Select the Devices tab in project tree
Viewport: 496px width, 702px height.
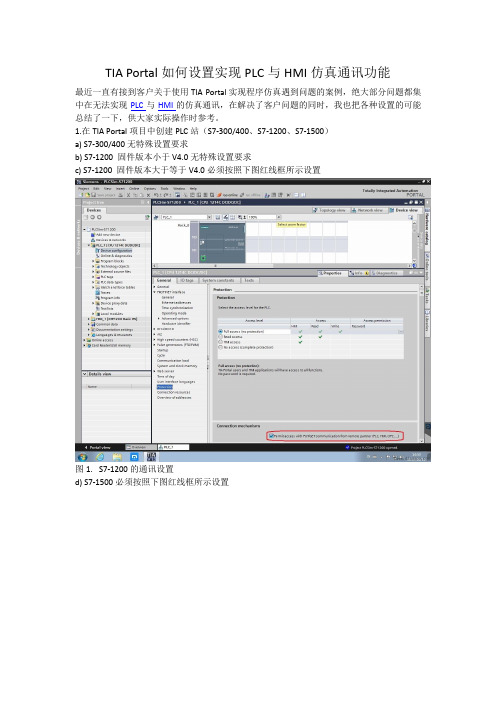(x=94, y=210)
